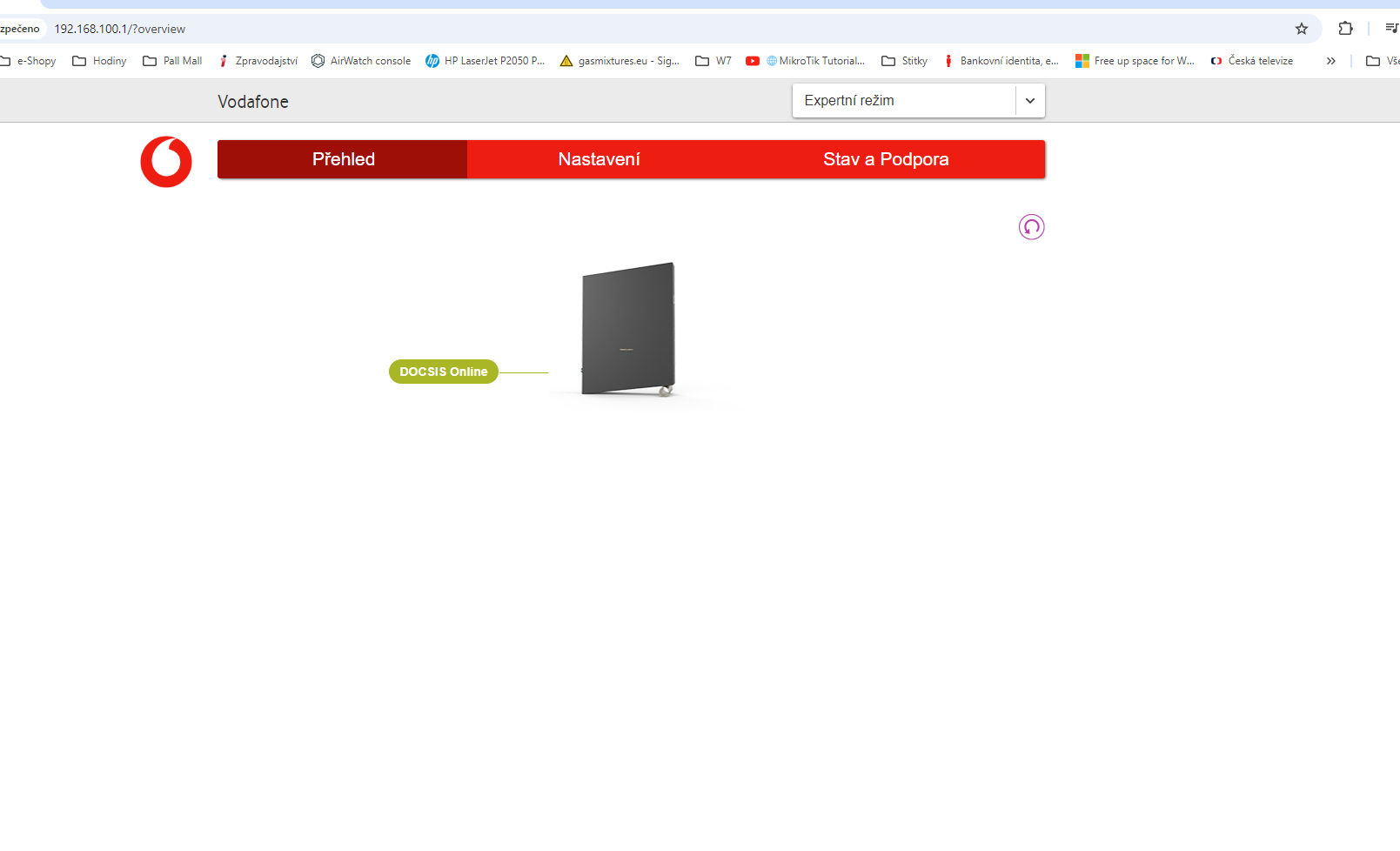The height and width of the screenshot is (851, 1400).
Task: Open the Česká televize bookmark
Action: (x=1252, y=61)
